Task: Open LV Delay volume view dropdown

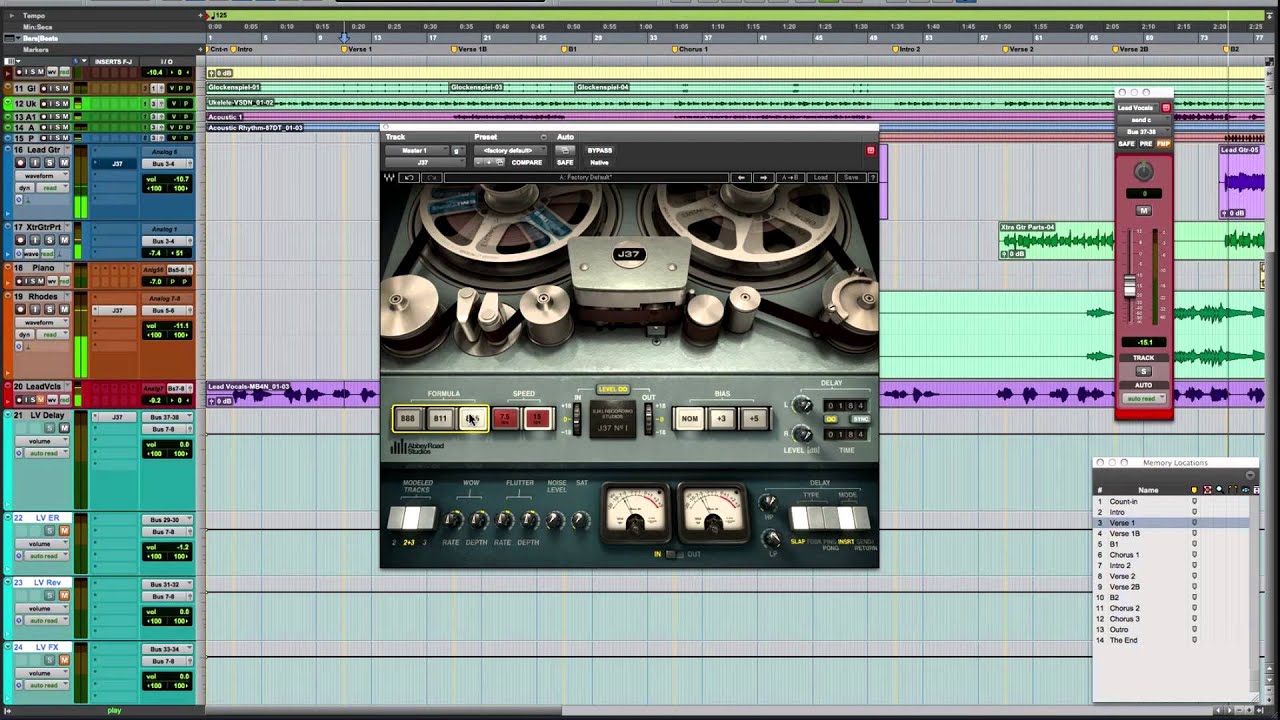Action: click(x=40, y=441)
